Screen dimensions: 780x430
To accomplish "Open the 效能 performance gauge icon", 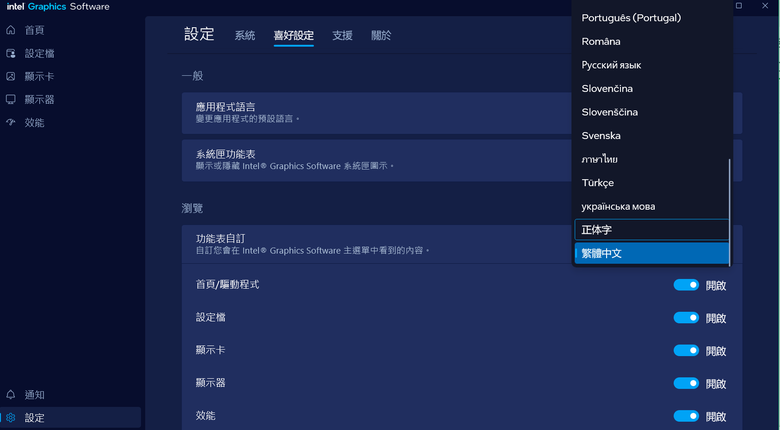I will pos(10,122).
